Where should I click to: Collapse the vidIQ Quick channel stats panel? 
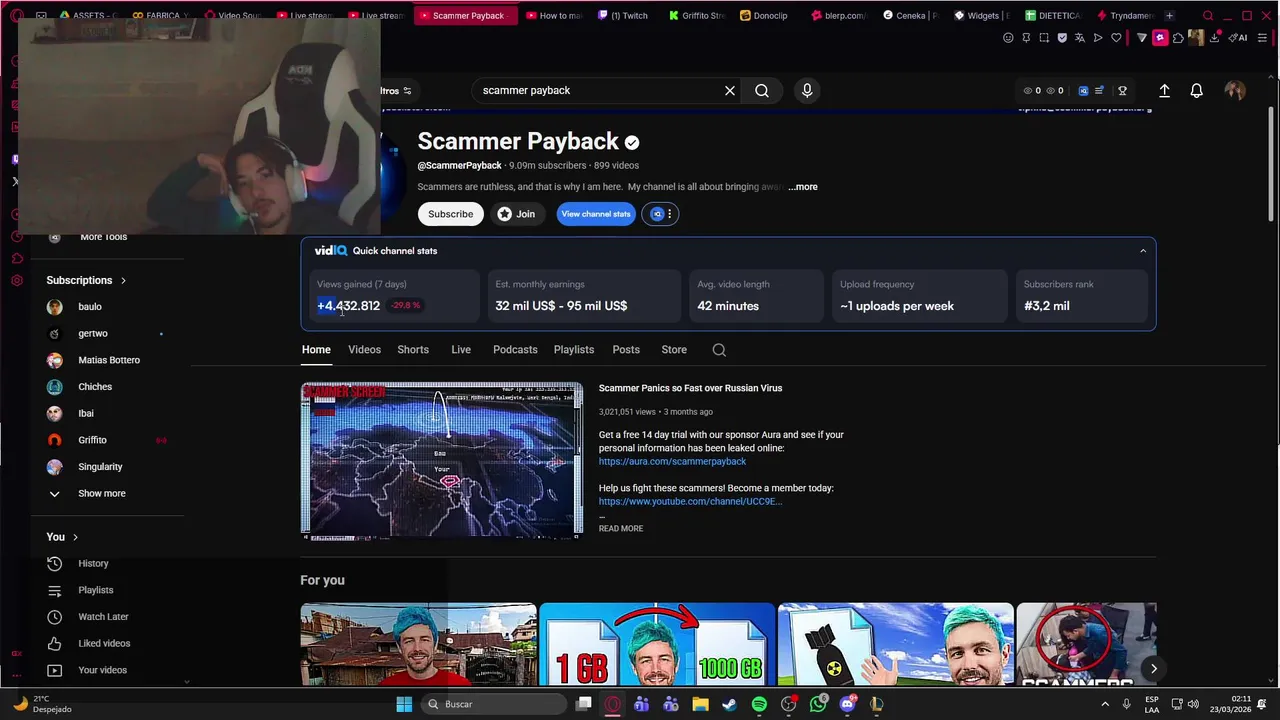pyautogui.click(x=1143, y=251)
